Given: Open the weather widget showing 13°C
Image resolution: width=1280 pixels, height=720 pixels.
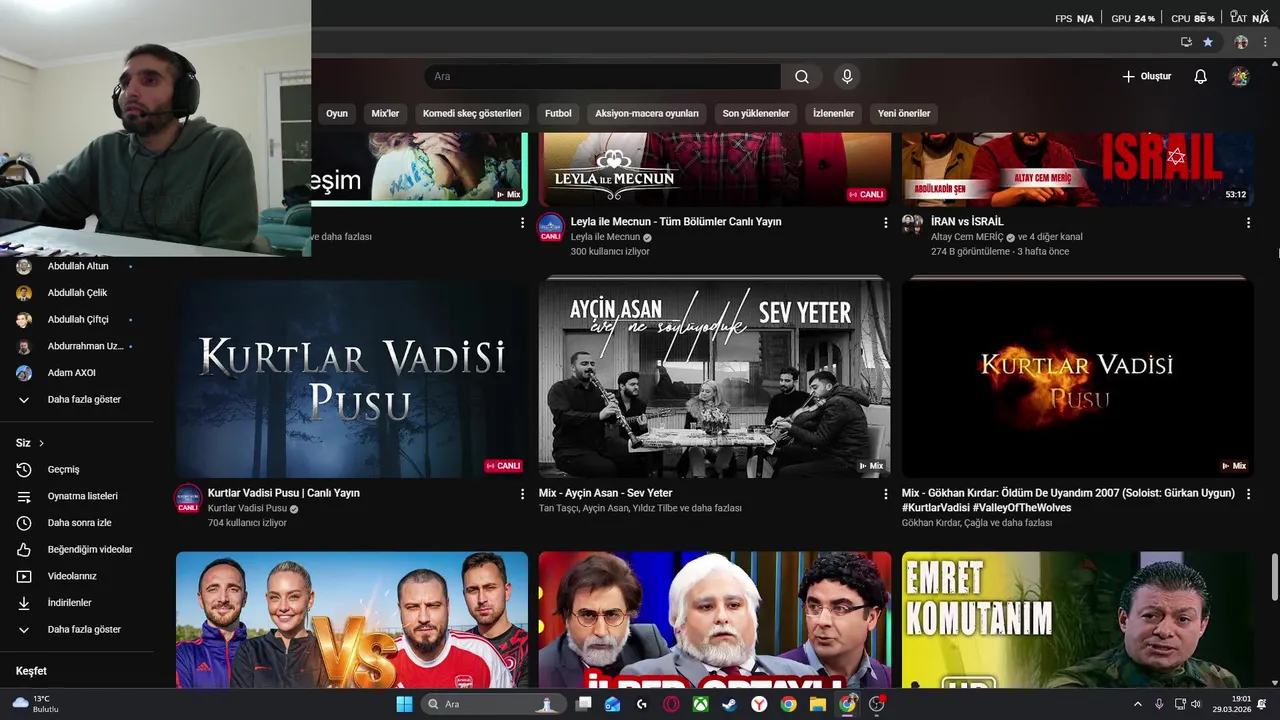Looking at the screenshot, I should pos(35,704).
